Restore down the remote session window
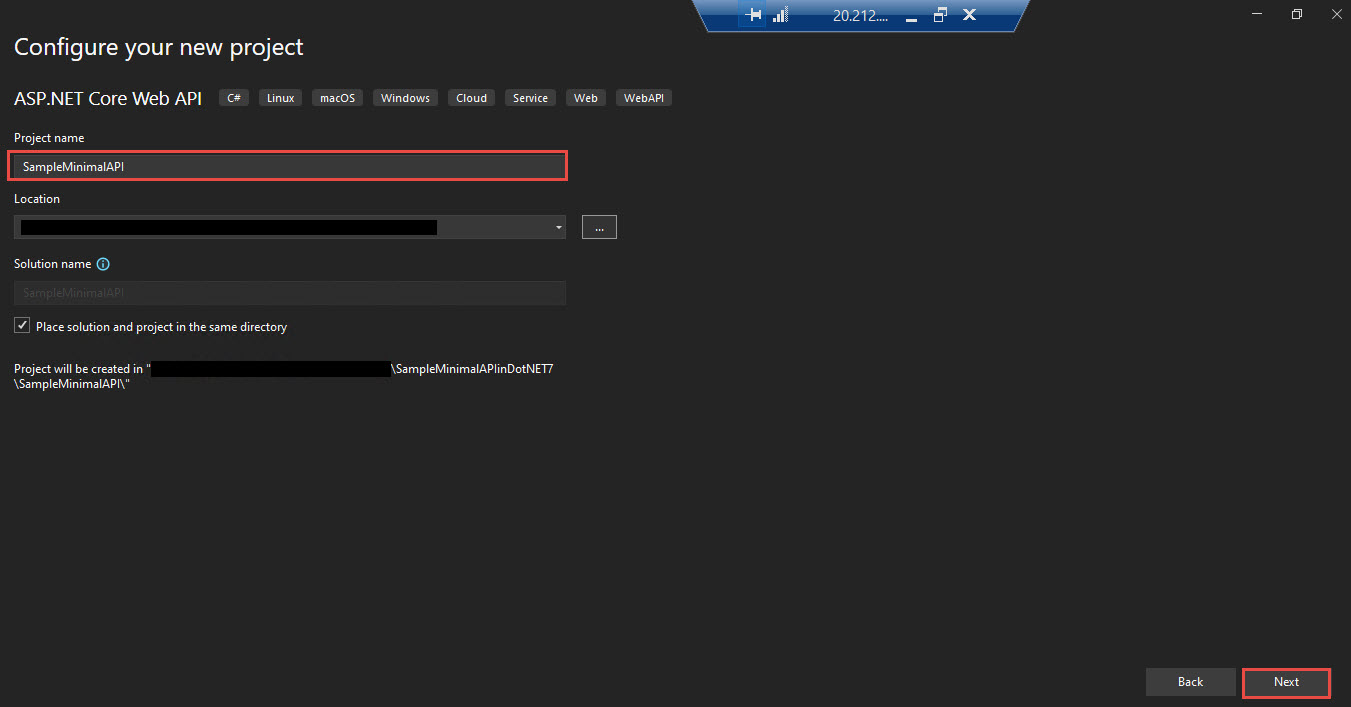 939,15
